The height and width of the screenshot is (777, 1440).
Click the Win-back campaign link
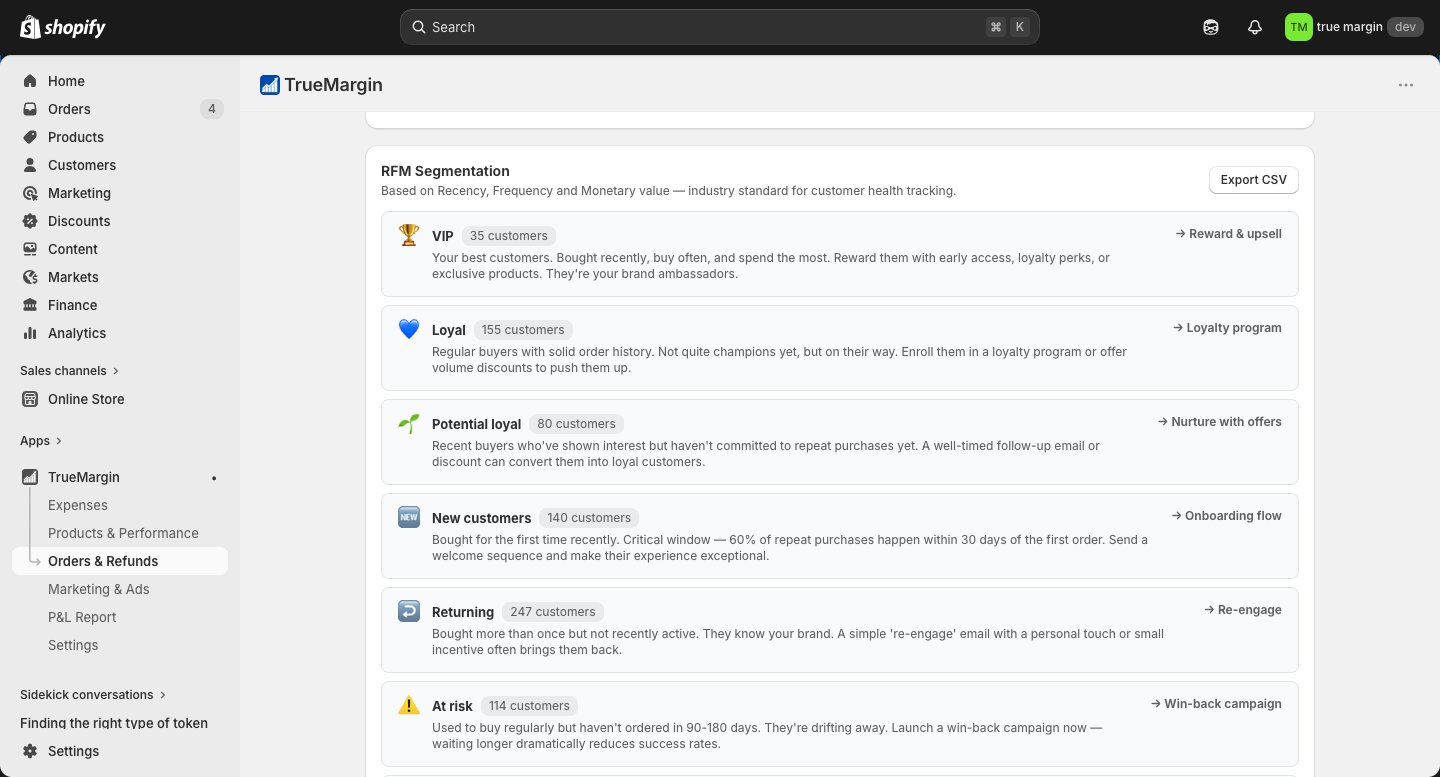pyautogui.click(x=1216, y=704)
